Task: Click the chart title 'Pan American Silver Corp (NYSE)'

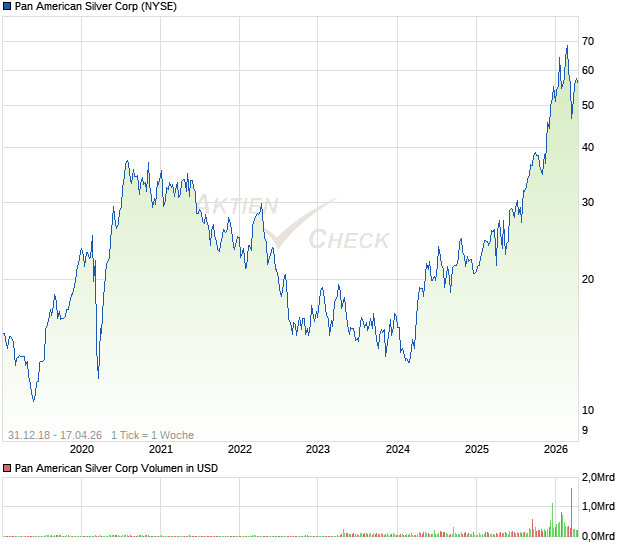Action: [96, 6]
